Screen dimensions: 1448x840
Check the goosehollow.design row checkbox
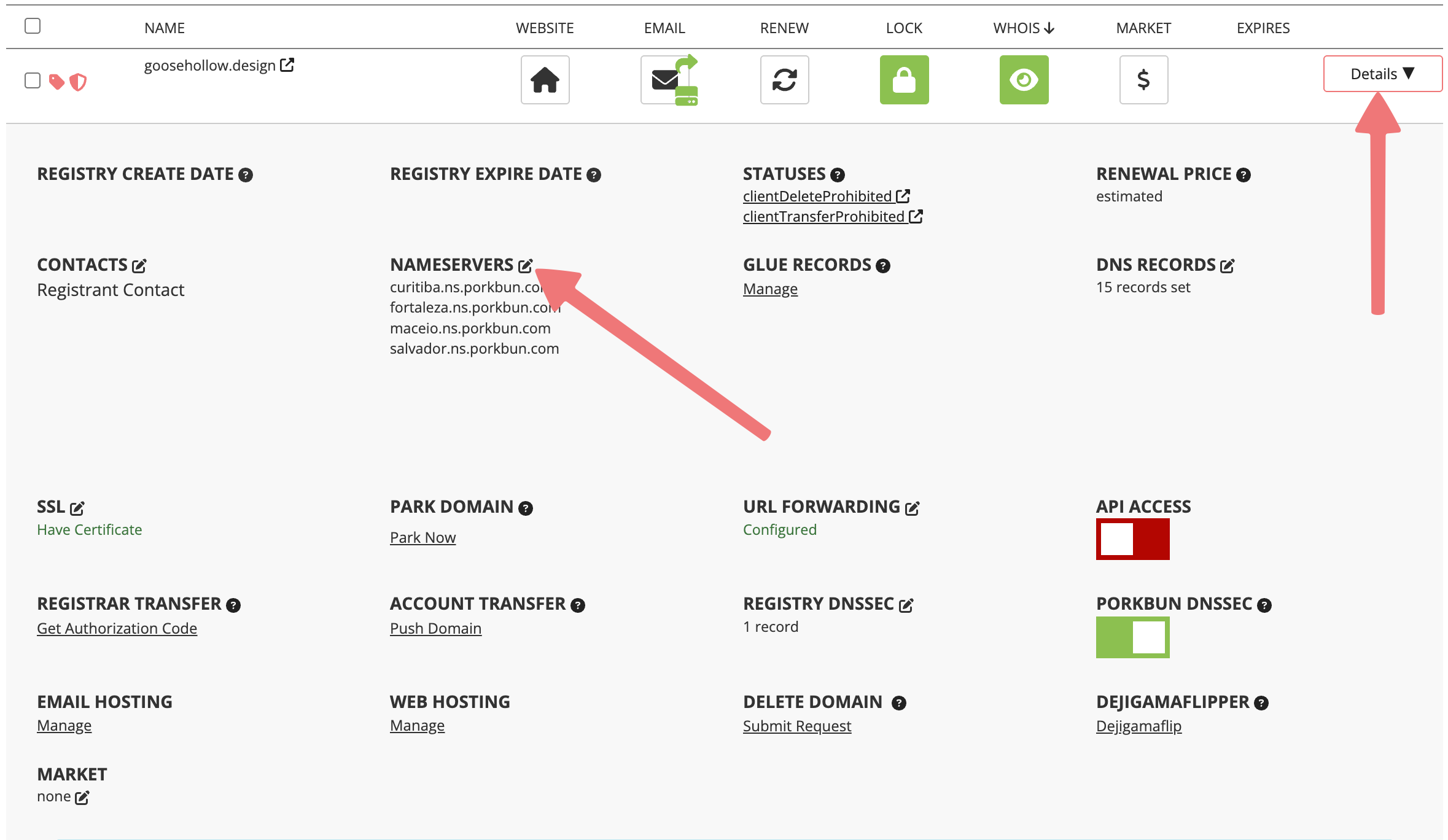coord(33,80)
